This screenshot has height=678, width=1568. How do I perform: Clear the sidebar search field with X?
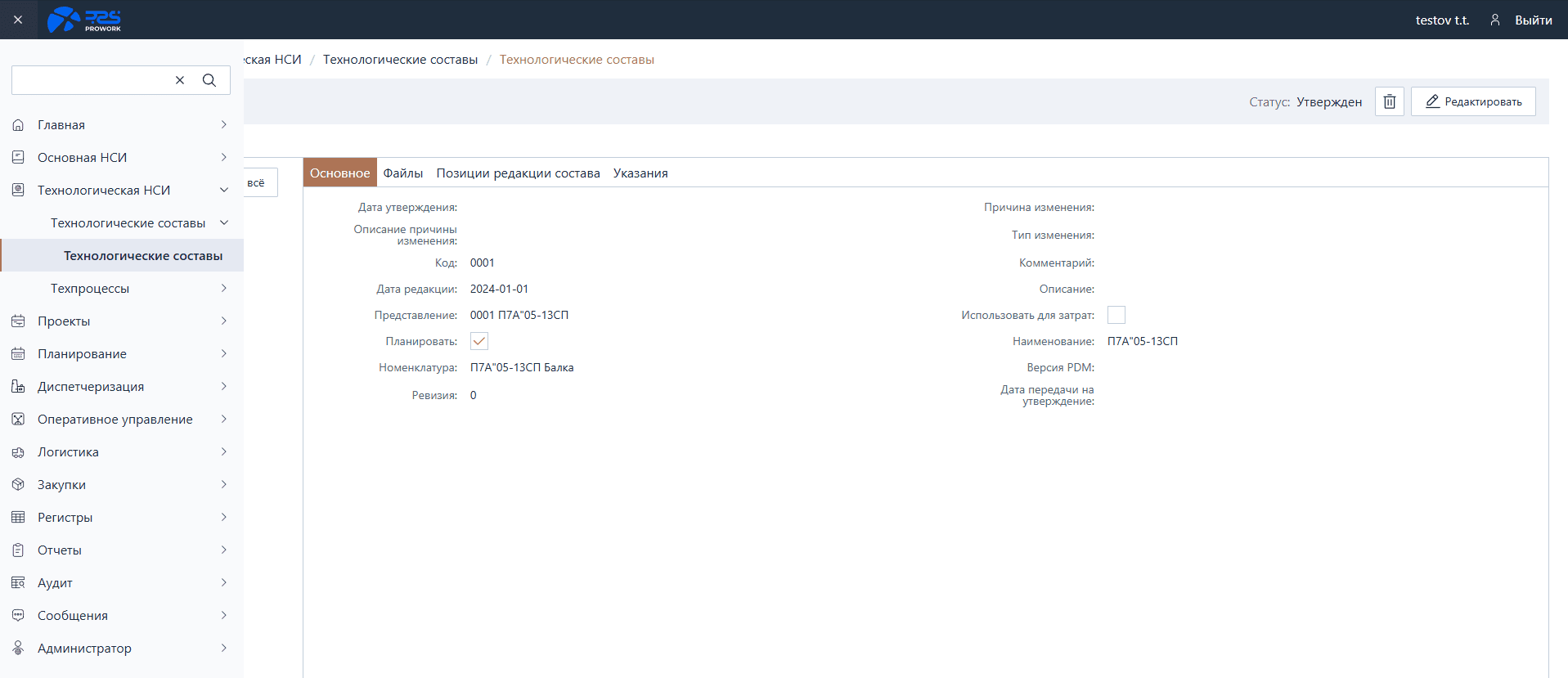(180, 80)
